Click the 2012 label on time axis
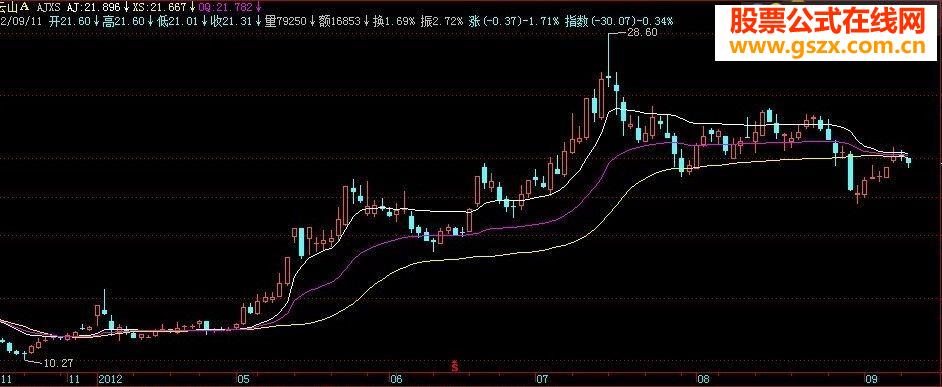 click(111, 380)
